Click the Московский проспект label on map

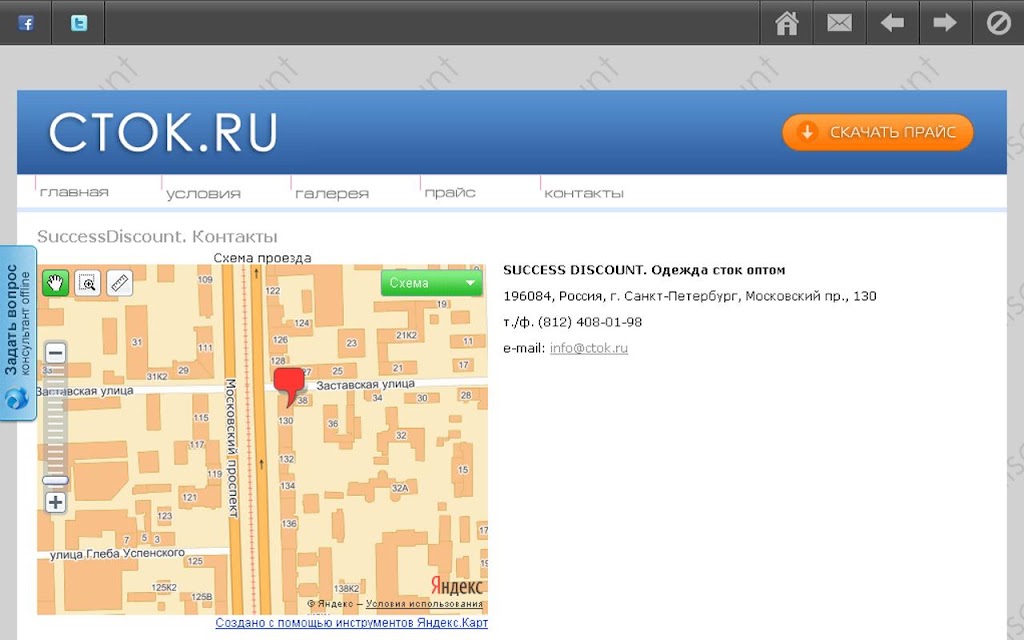tap(231, 448)
